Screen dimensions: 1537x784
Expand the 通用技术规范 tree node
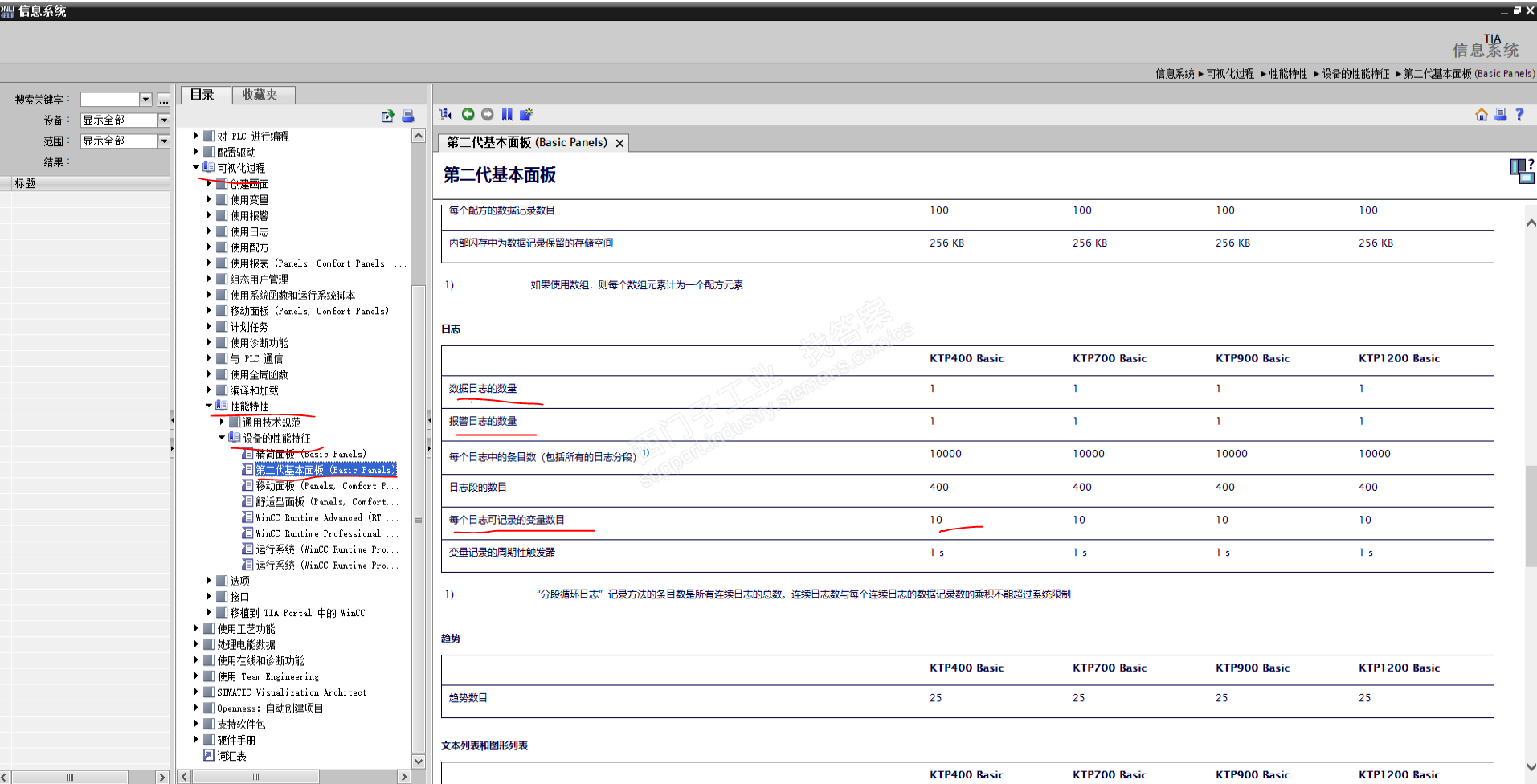coord(222,422)
